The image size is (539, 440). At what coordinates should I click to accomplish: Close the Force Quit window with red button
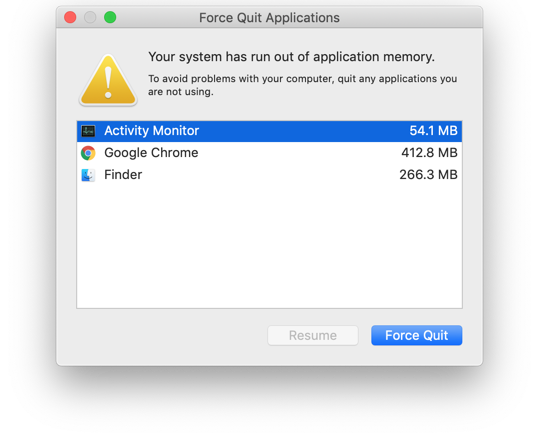tap(70, 17)
